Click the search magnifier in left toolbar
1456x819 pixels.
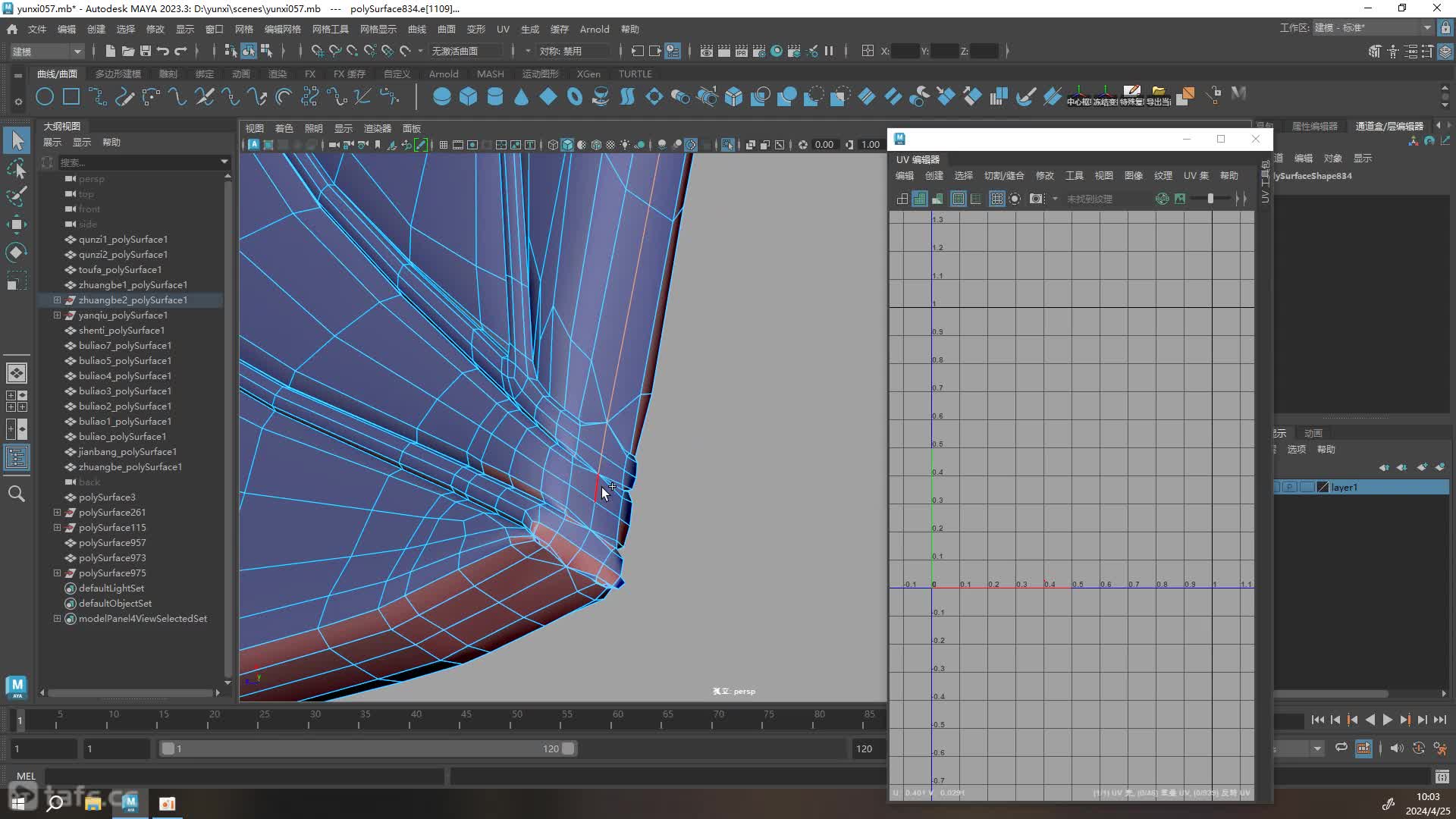(x=17, y=494)
